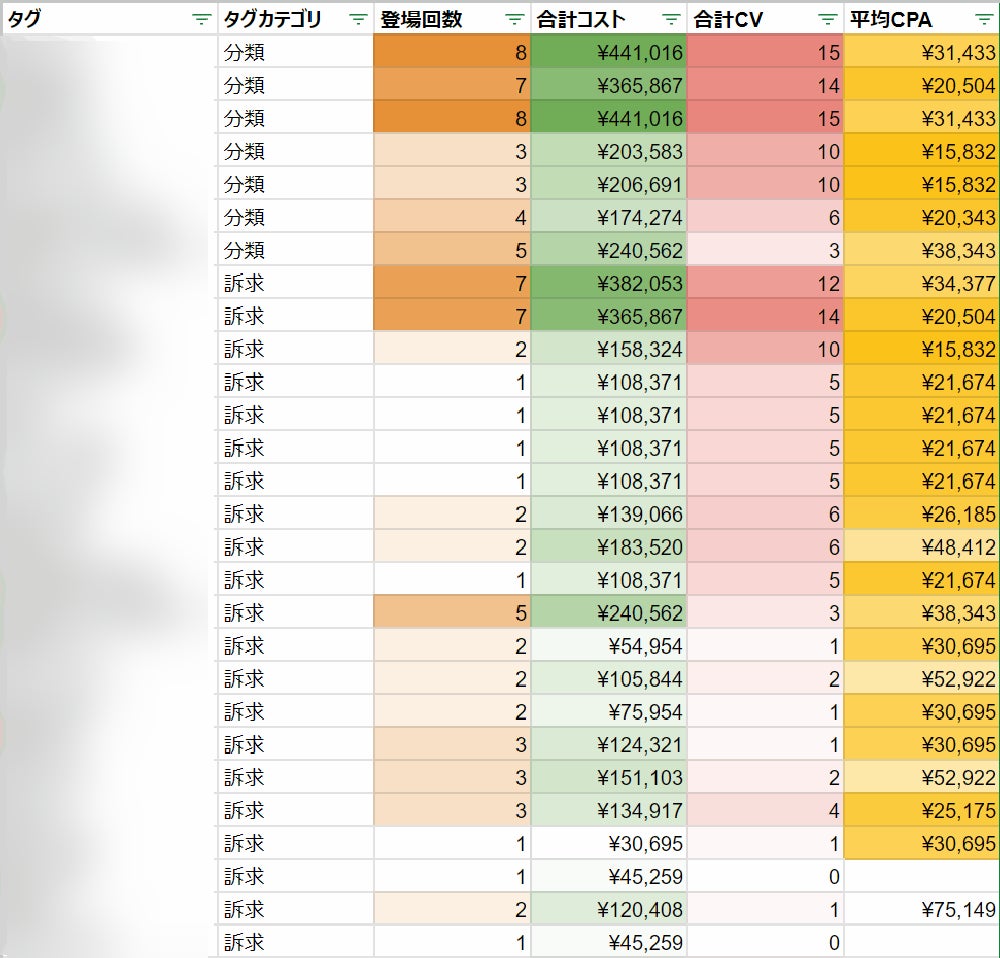Image resolution: width=1000 pixels, height=958 pixels.
Task: Select the ¥174,274 cost cell
Action: (608, 217)
